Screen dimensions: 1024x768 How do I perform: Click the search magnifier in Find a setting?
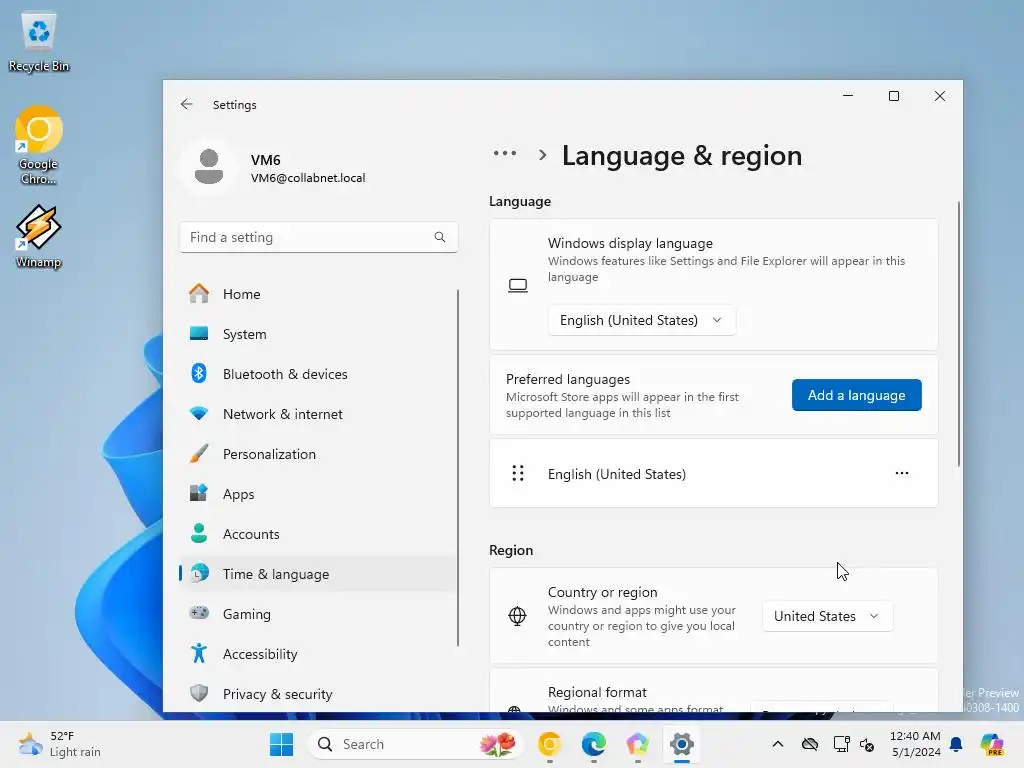point(440,237)
